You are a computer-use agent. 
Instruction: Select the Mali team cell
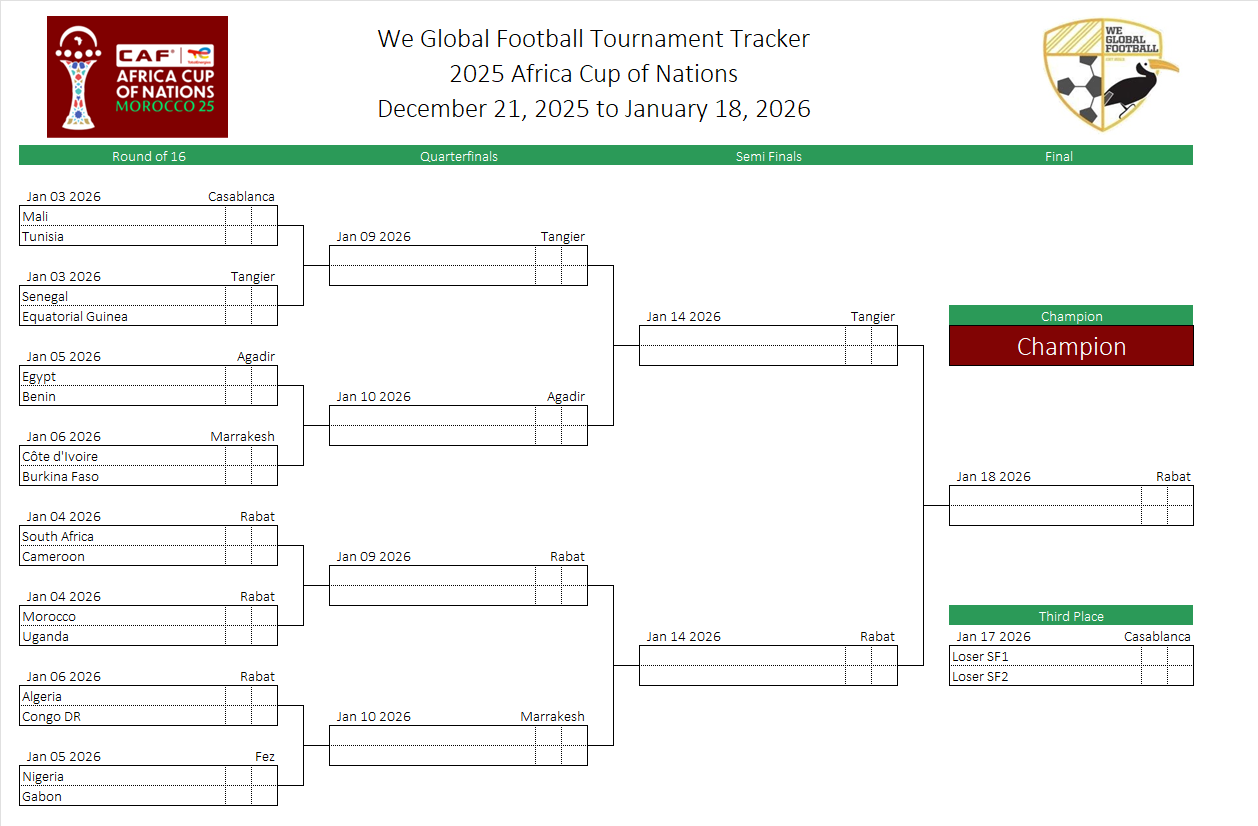click(x=122, y=216)
